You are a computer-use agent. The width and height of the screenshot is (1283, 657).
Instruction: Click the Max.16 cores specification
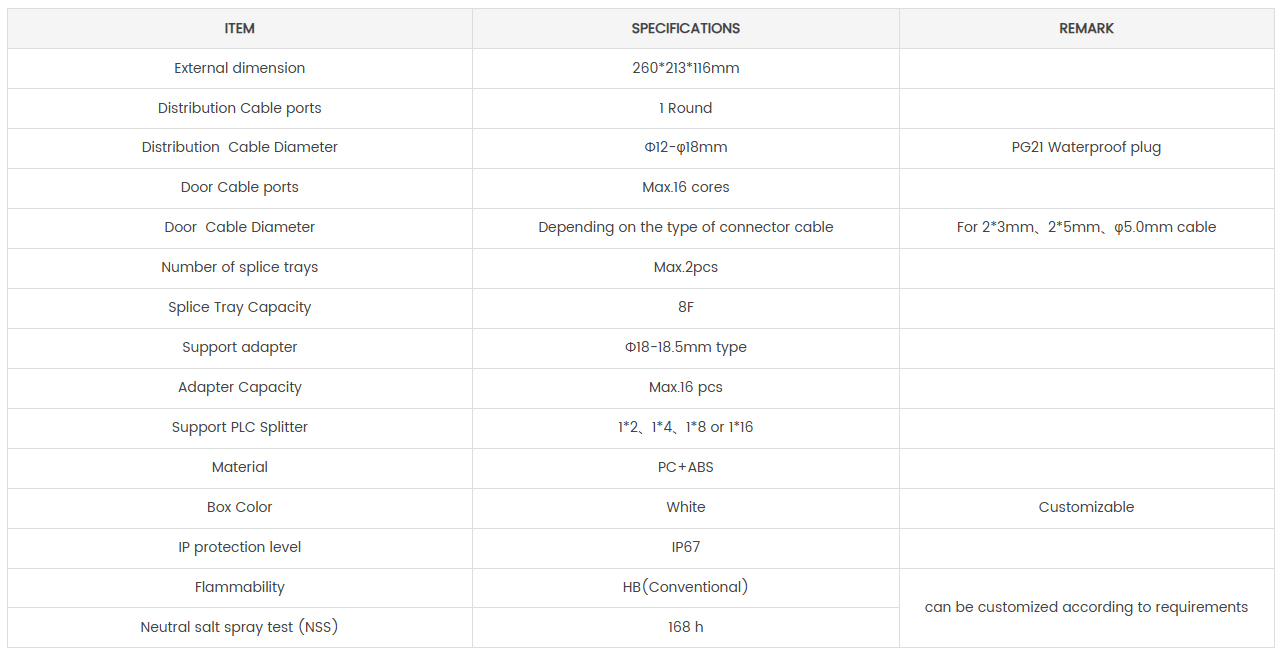point(686,187)
